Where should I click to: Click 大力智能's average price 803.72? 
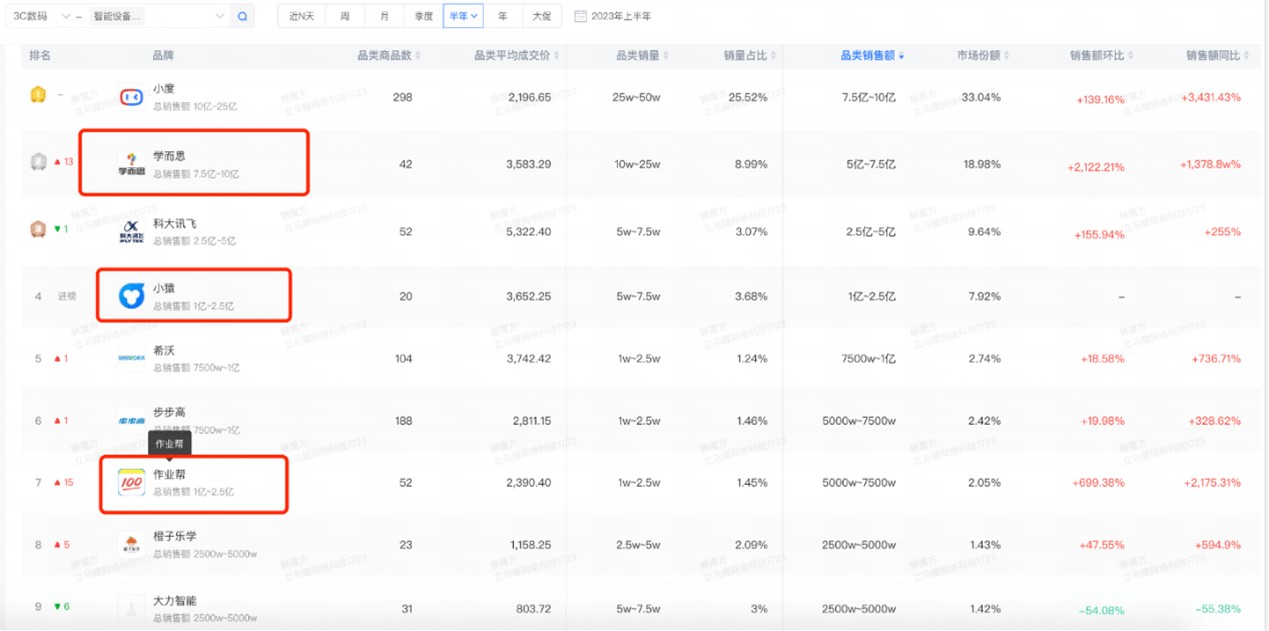pos(534,609)
